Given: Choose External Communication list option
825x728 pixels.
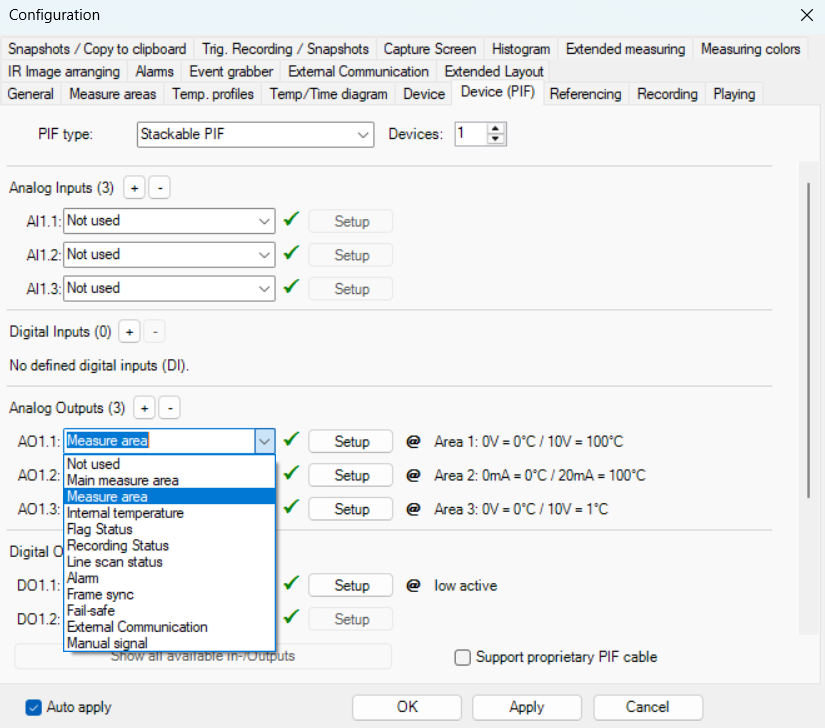Looking at the screenshot, I should point(169,627).
